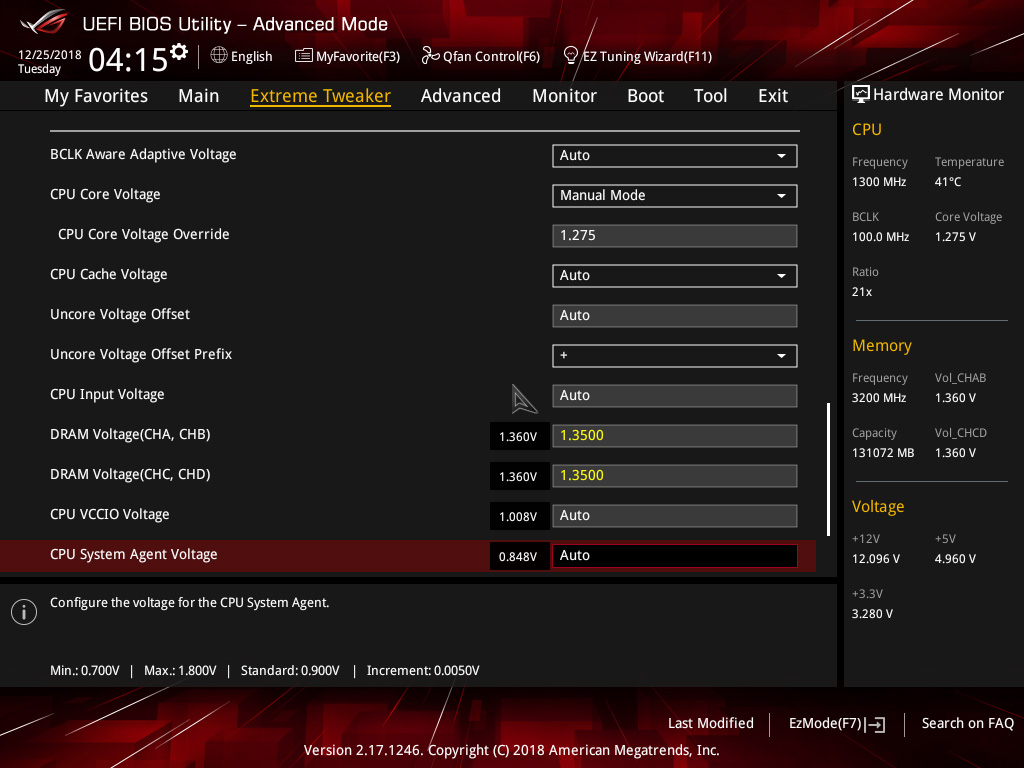The width and height of the screenshot is (1024, 768).
Task: Click the settings list vertical scrollbar
Action: pos(828,469)
